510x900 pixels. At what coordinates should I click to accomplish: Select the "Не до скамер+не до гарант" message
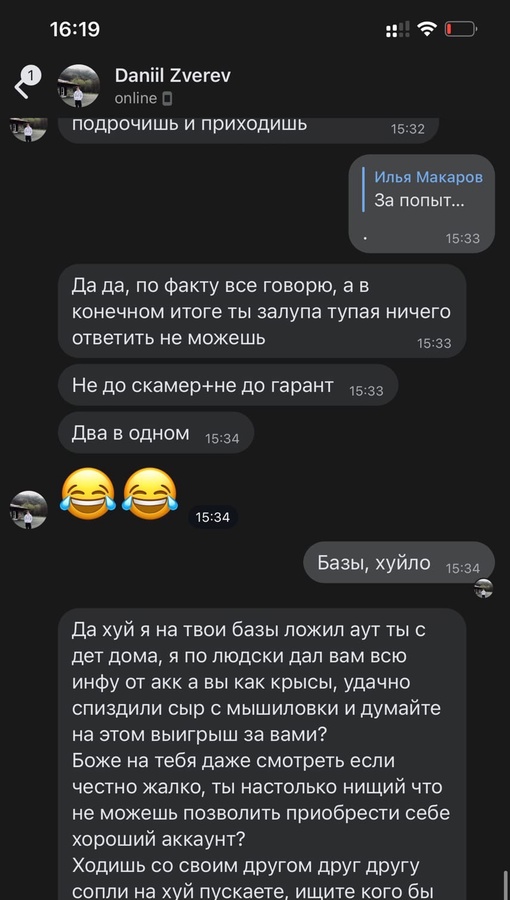(228, 385)
